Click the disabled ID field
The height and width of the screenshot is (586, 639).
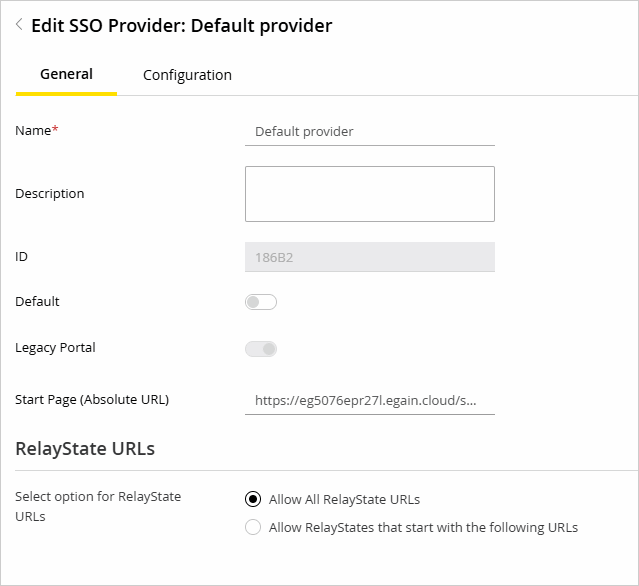[370, 257]
